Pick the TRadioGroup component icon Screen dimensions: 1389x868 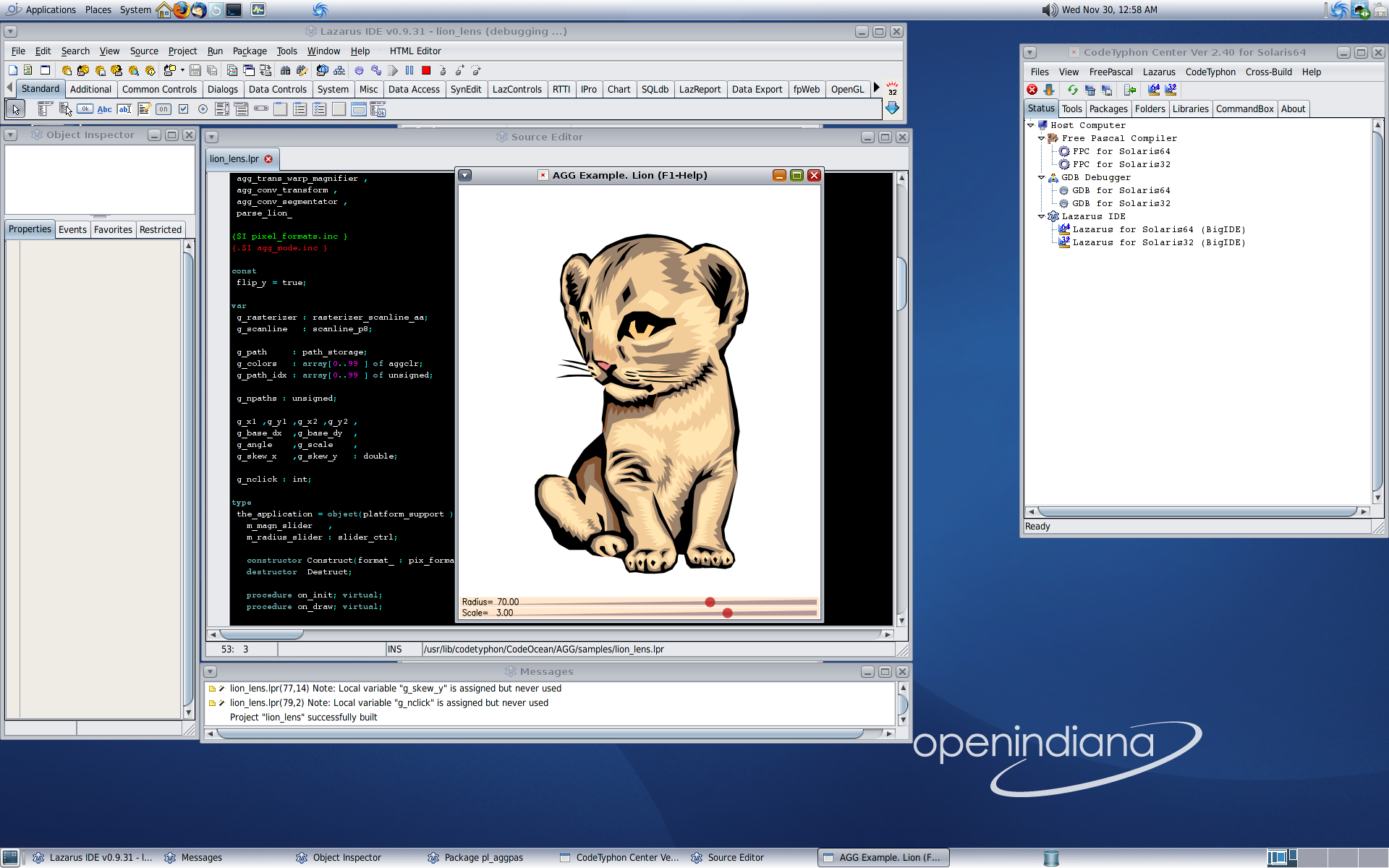coord(300,109)
